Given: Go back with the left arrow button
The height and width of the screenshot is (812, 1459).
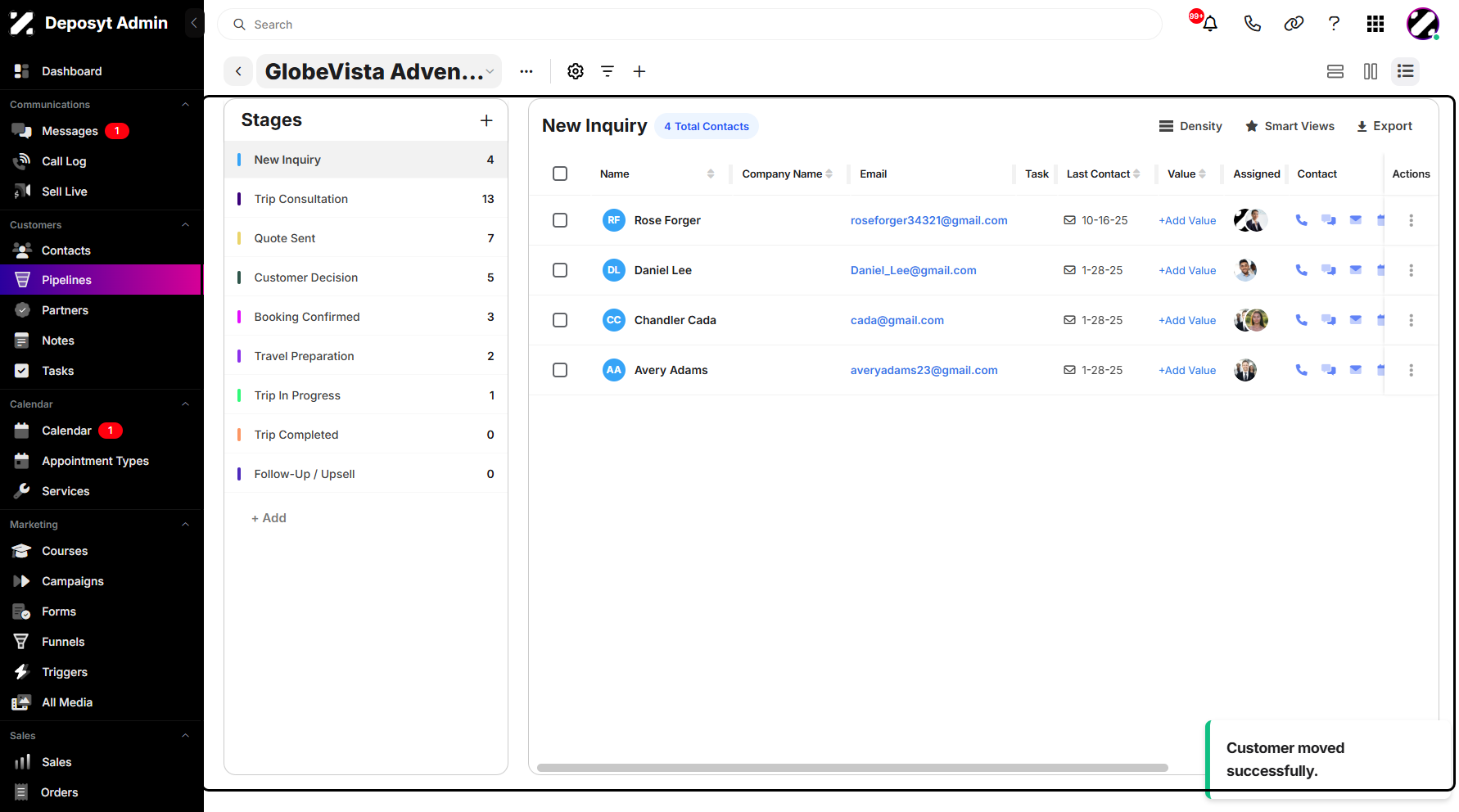Looking at the screenshot, I should tap(238, 71).
